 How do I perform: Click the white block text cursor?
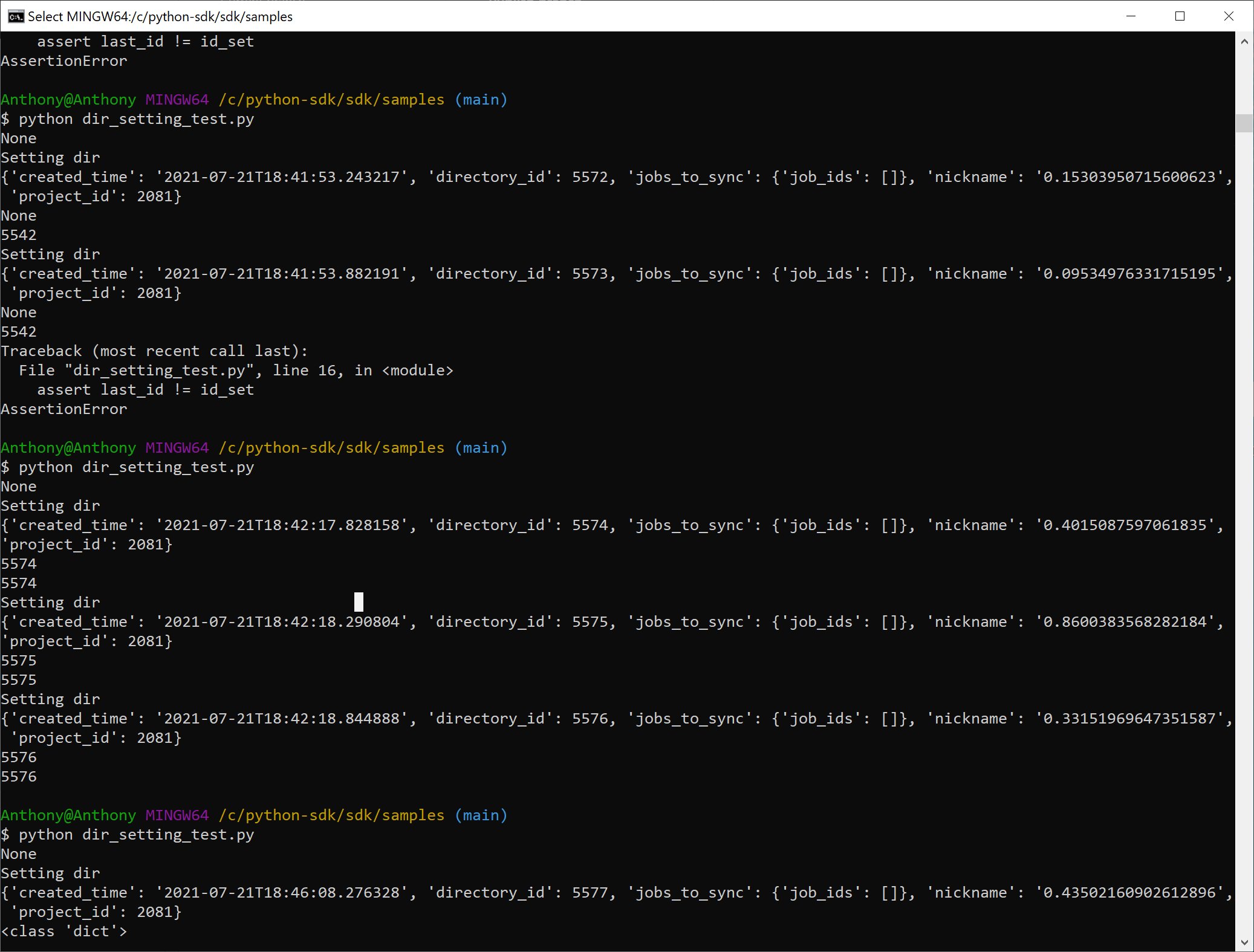point(359,601)
